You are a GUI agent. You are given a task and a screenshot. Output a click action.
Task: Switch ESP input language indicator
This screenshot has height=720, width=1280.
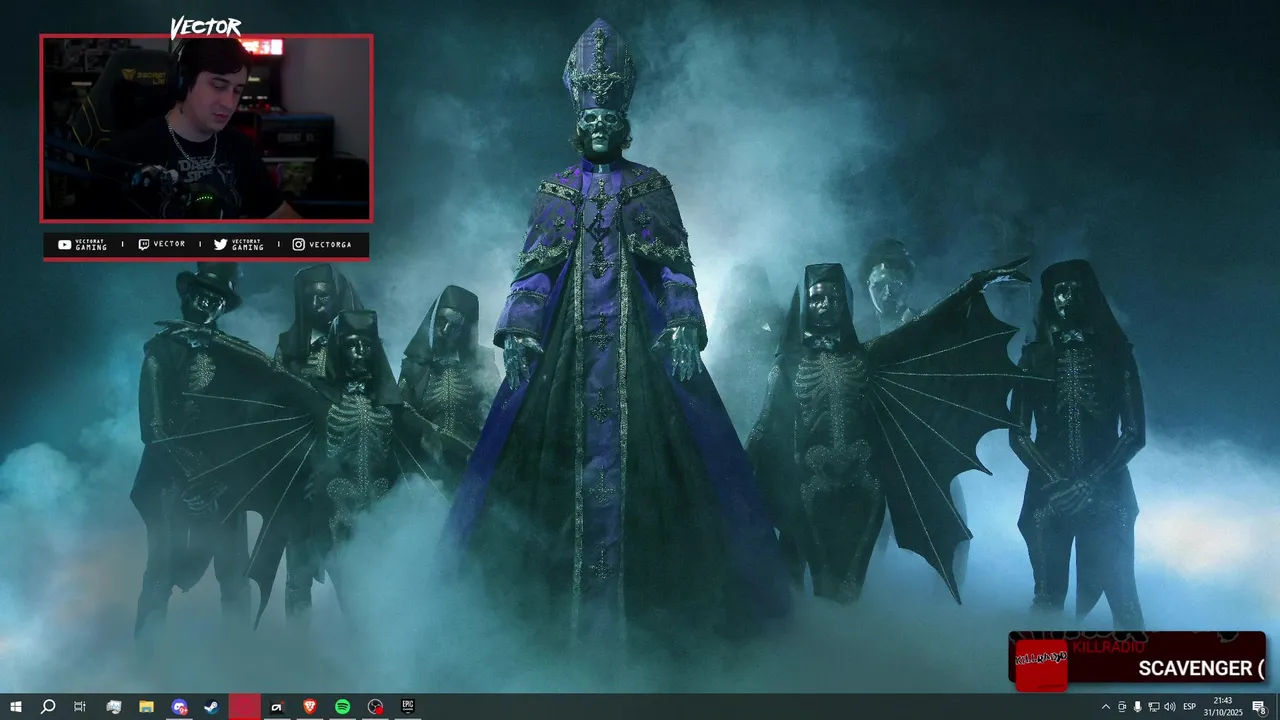point(1189,707)
